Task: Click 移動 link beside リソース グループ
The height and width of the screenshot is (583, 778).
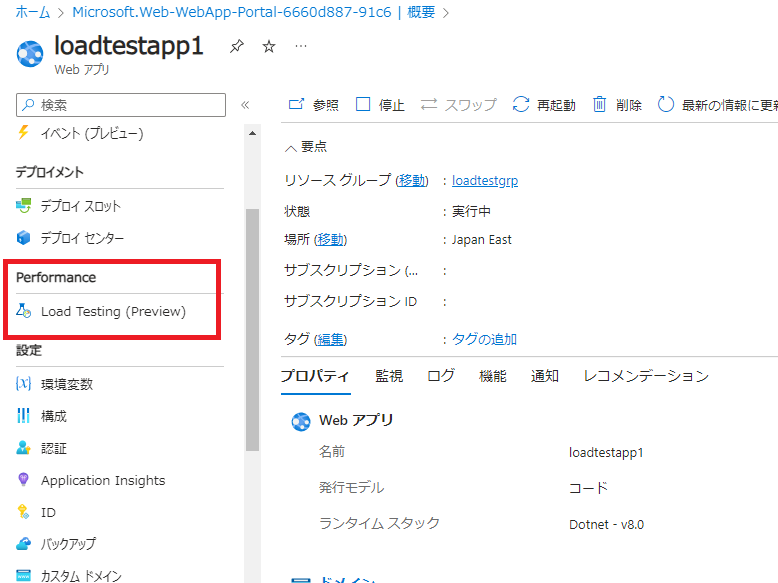Action: 412,181
